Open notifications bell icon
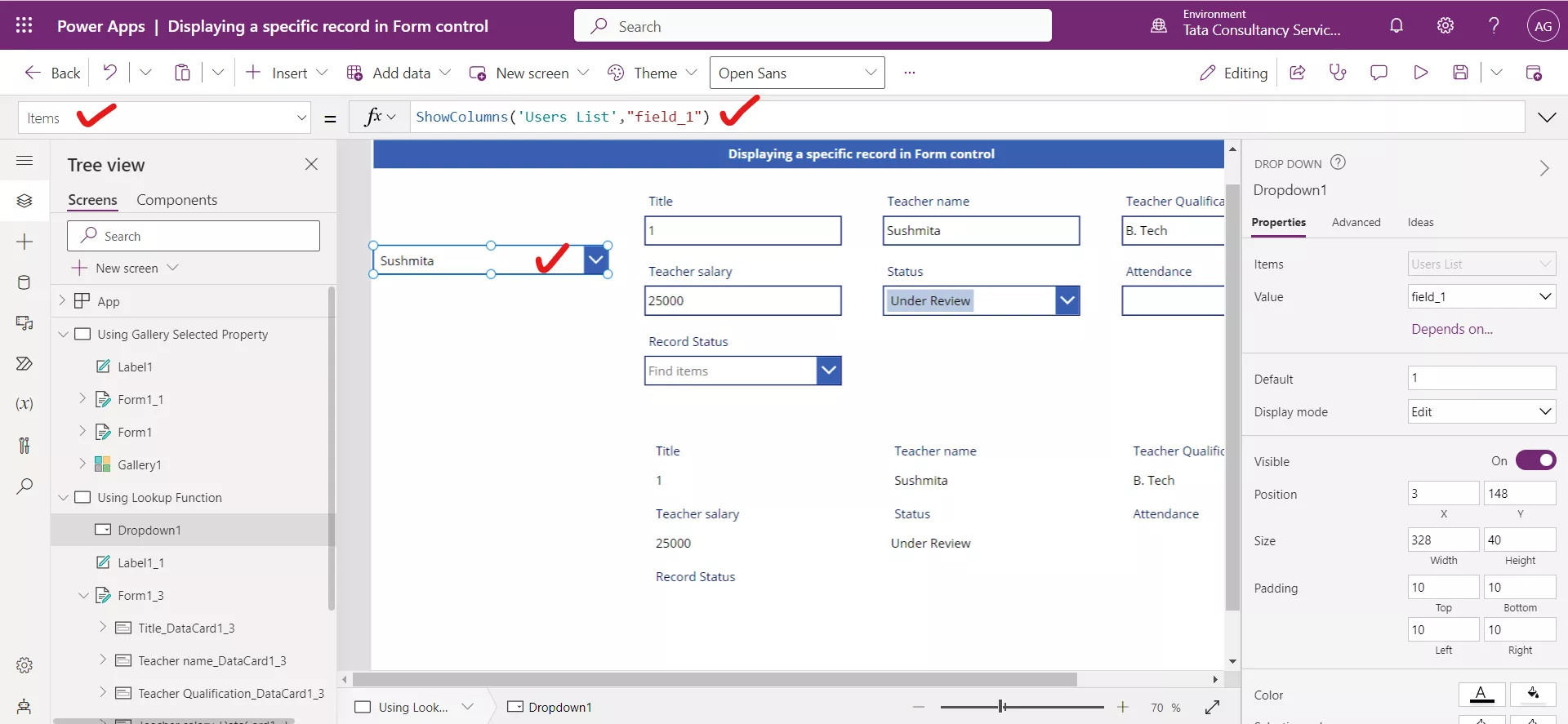Image resolution: width=1568 pixels, height=724 pixels. coord(1396,25)
